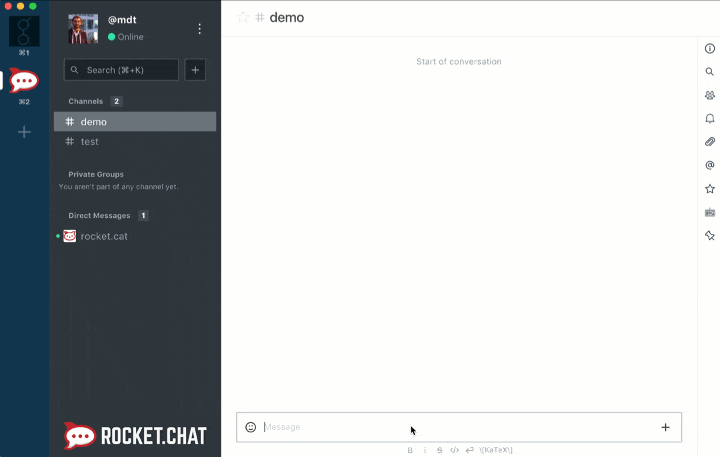Screen dimensions: 720x457
Task: Click the @mdt user avatar
Action: point(83,28)
